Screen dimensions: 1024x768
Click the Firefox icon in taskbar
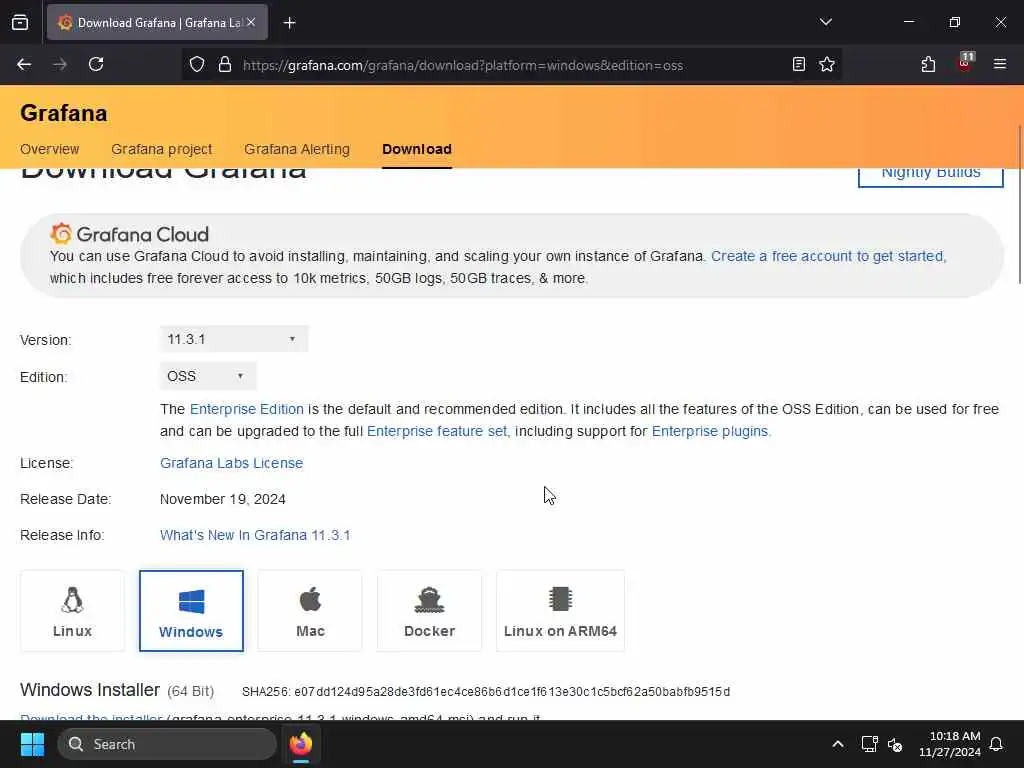click(x=301, y=744)
